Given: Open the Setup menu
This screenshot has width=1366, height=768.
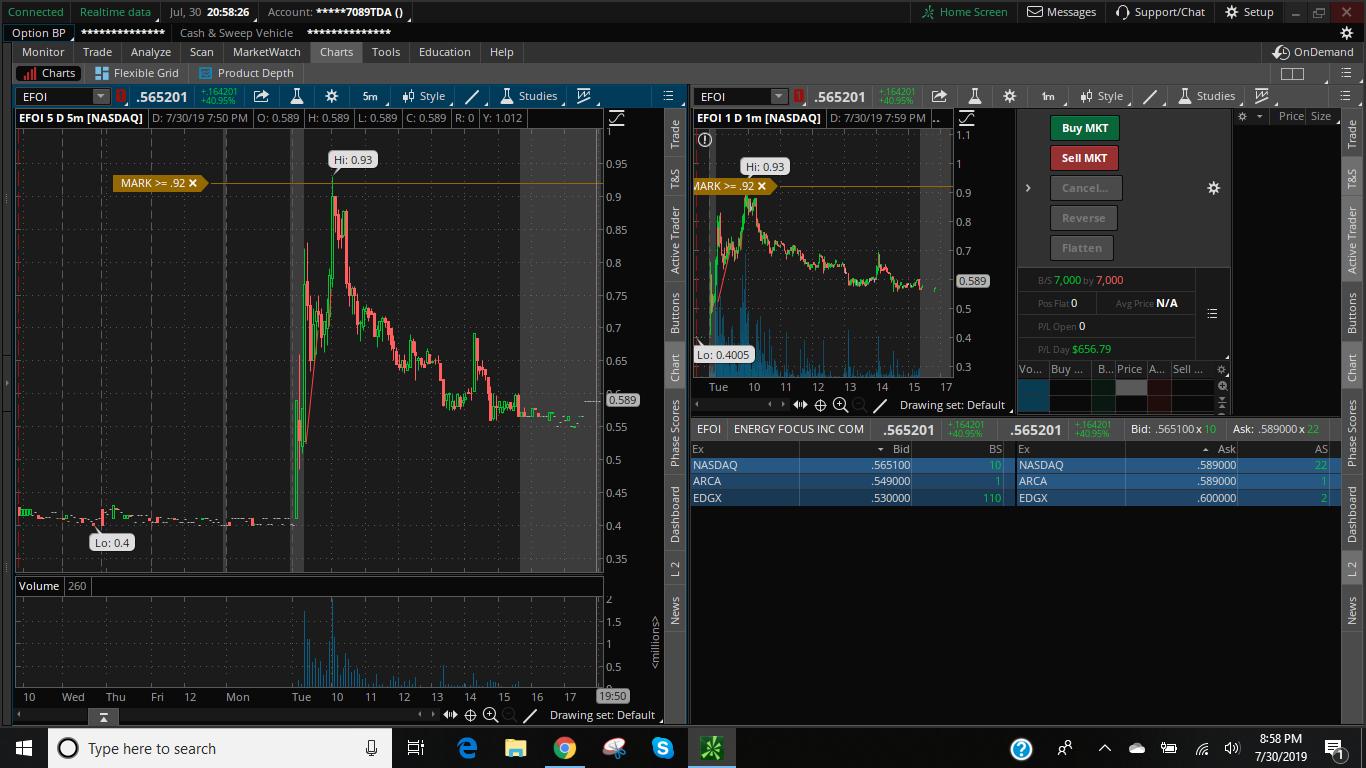Looking at the screenshot, I should coord(1249,12).
